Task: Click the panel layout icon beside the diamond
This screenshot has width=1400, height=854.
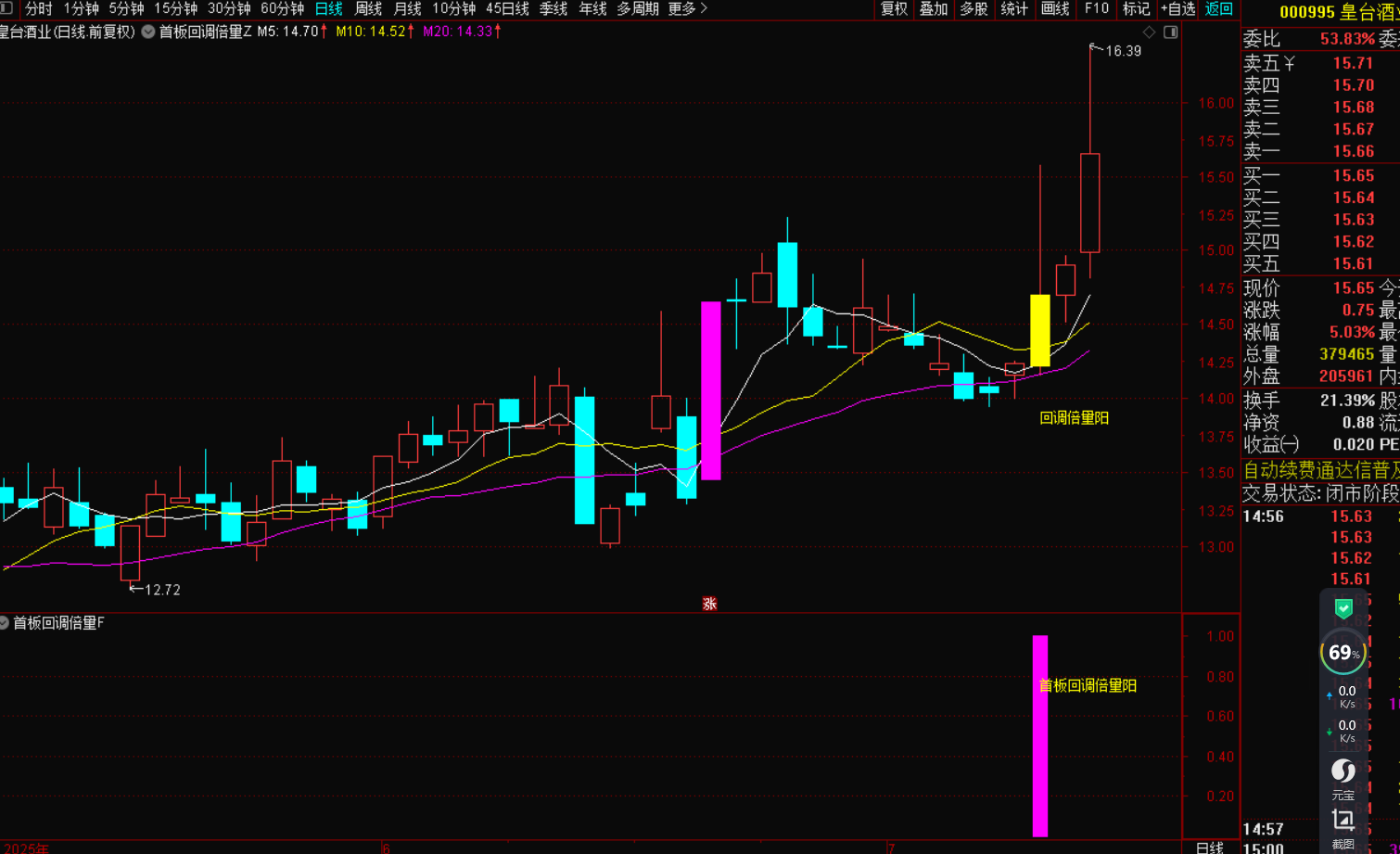Action: (1171, 32)
